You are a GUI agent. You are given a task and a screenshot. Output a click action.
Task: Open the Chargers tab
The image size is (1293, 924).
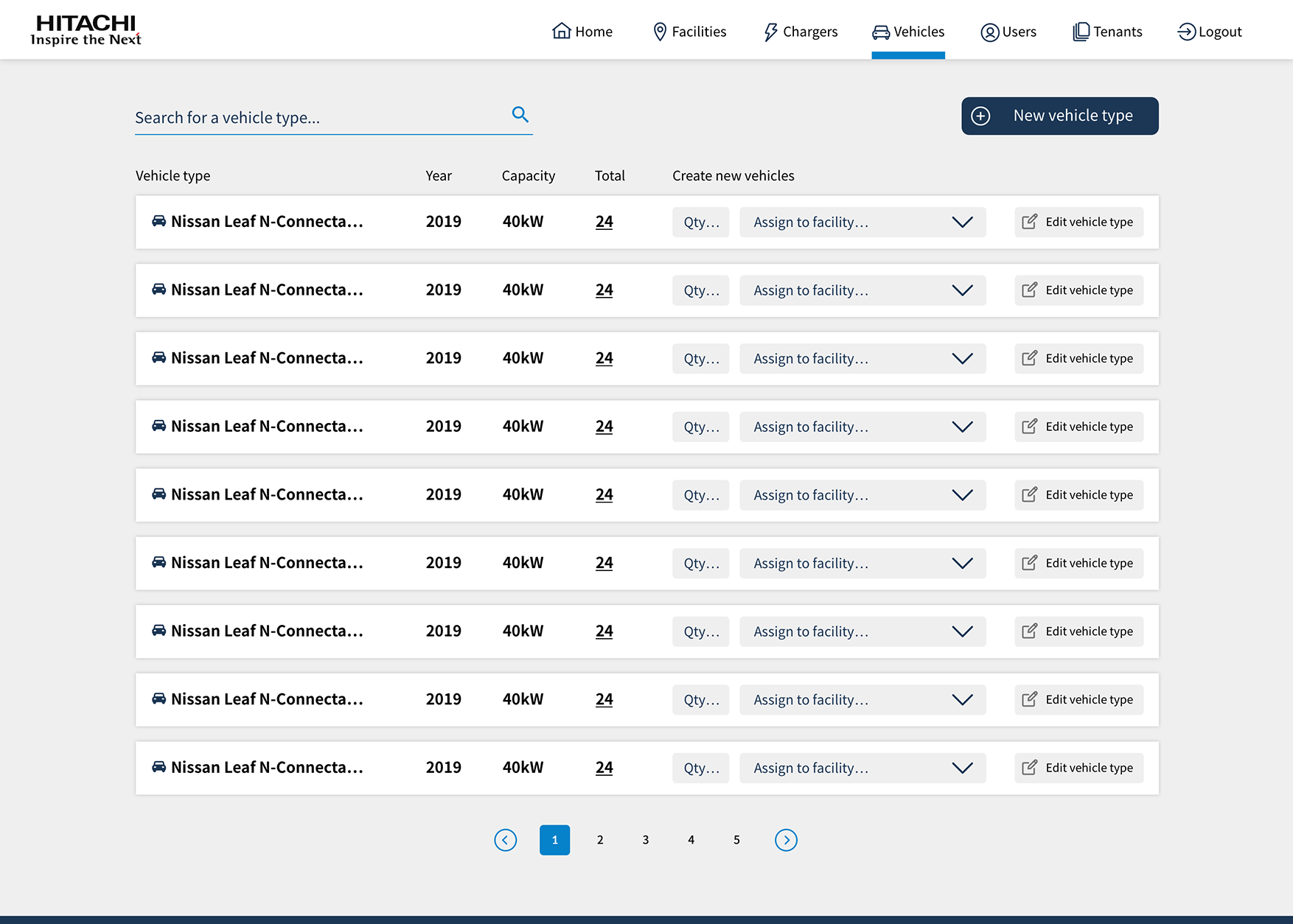coord(801,31)
